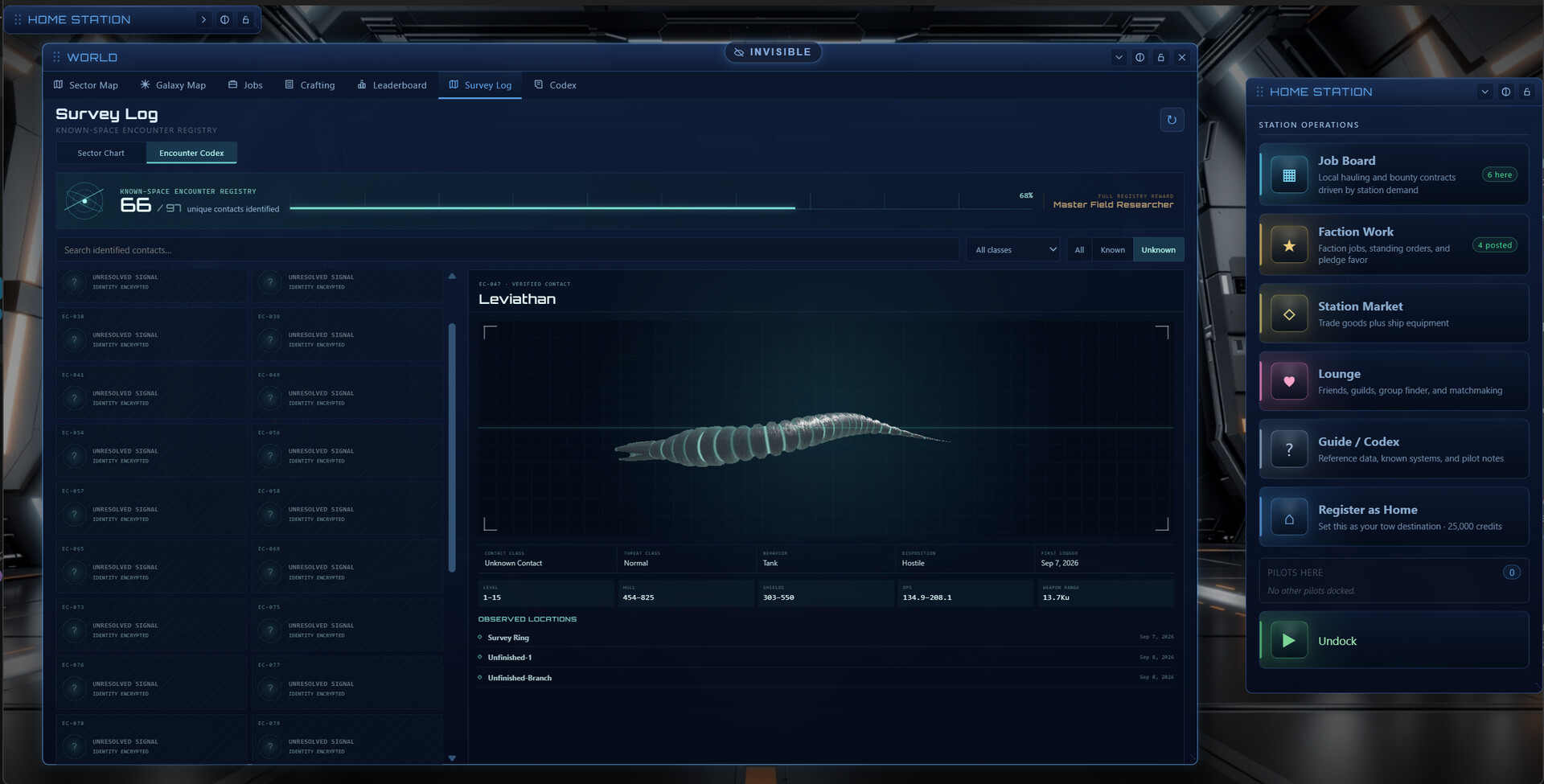Click the info icon in top-left Home Station bar
The width and height of the screenshot is (1544, 784).
click(x=224, y=19)
